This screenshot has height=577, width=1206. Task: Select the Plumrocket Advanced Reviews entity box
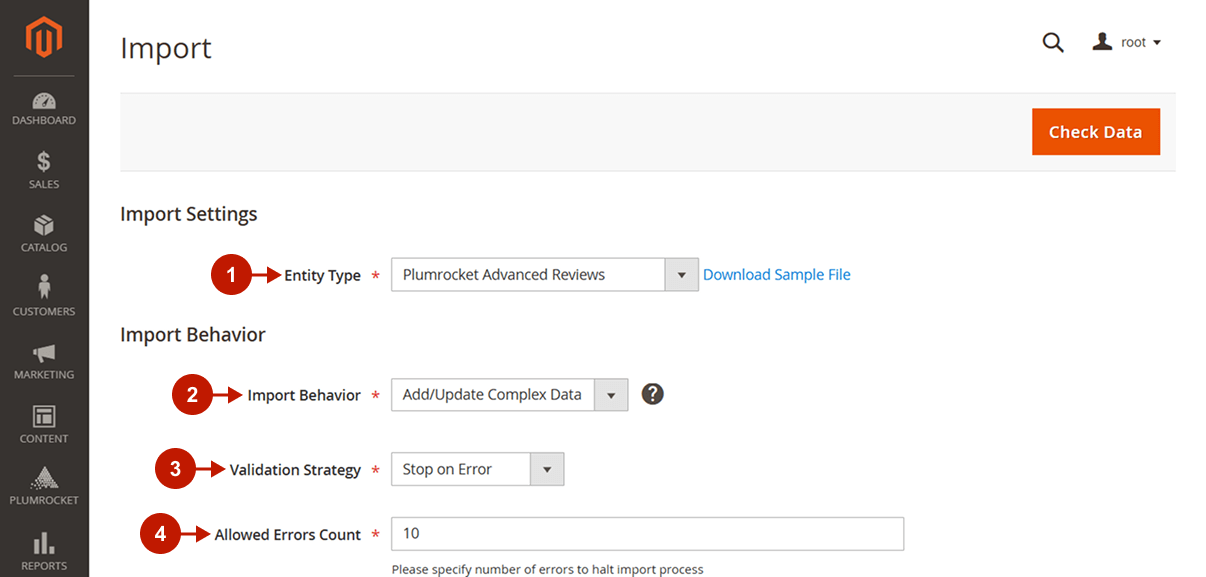[528, 275]
